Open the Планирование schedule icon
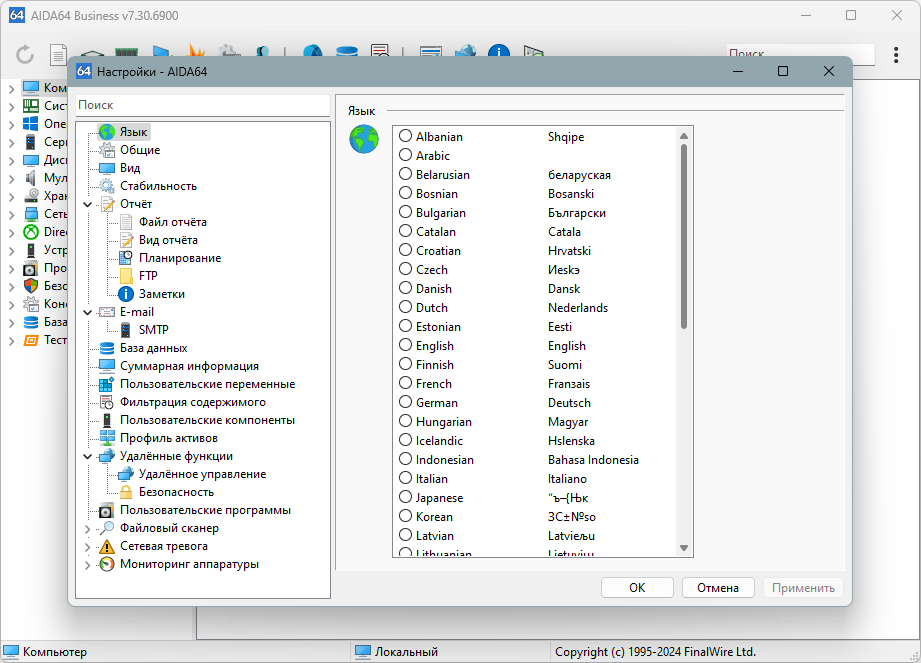This screenshot has width=921, height=663. [x=126, y=258]
